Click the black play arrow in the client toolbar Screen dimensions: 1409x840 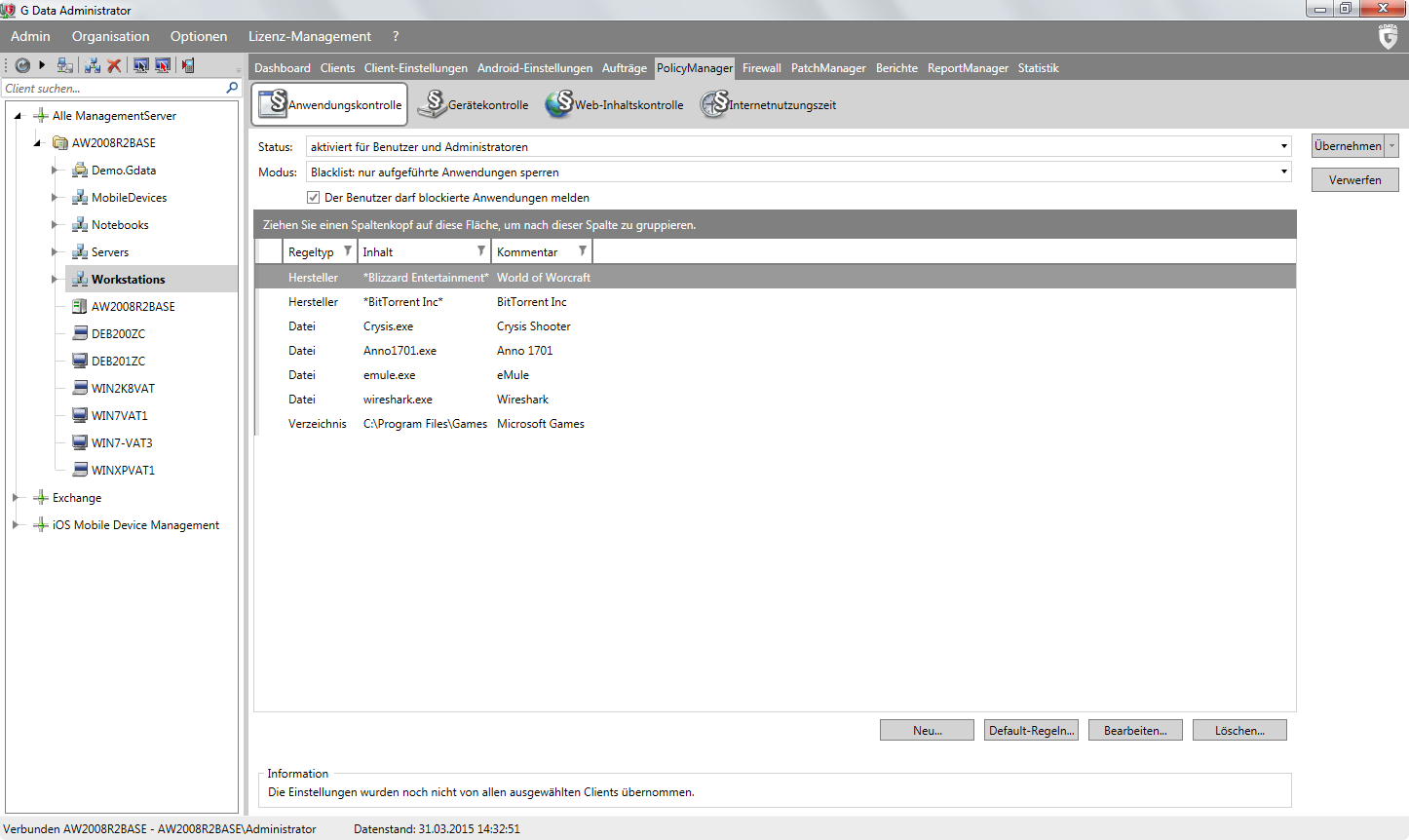click(x=42, y=65)
